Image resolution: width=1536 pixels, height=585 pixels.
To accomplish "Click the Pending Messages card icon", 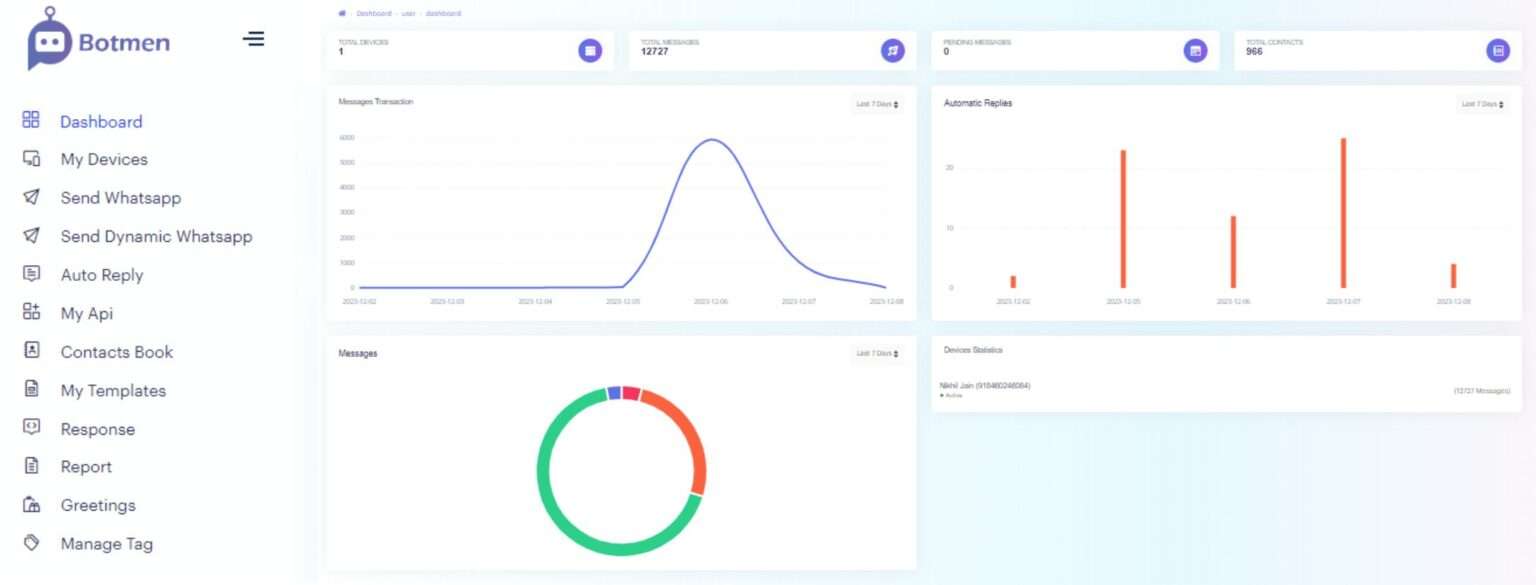I will point(1195,50).
